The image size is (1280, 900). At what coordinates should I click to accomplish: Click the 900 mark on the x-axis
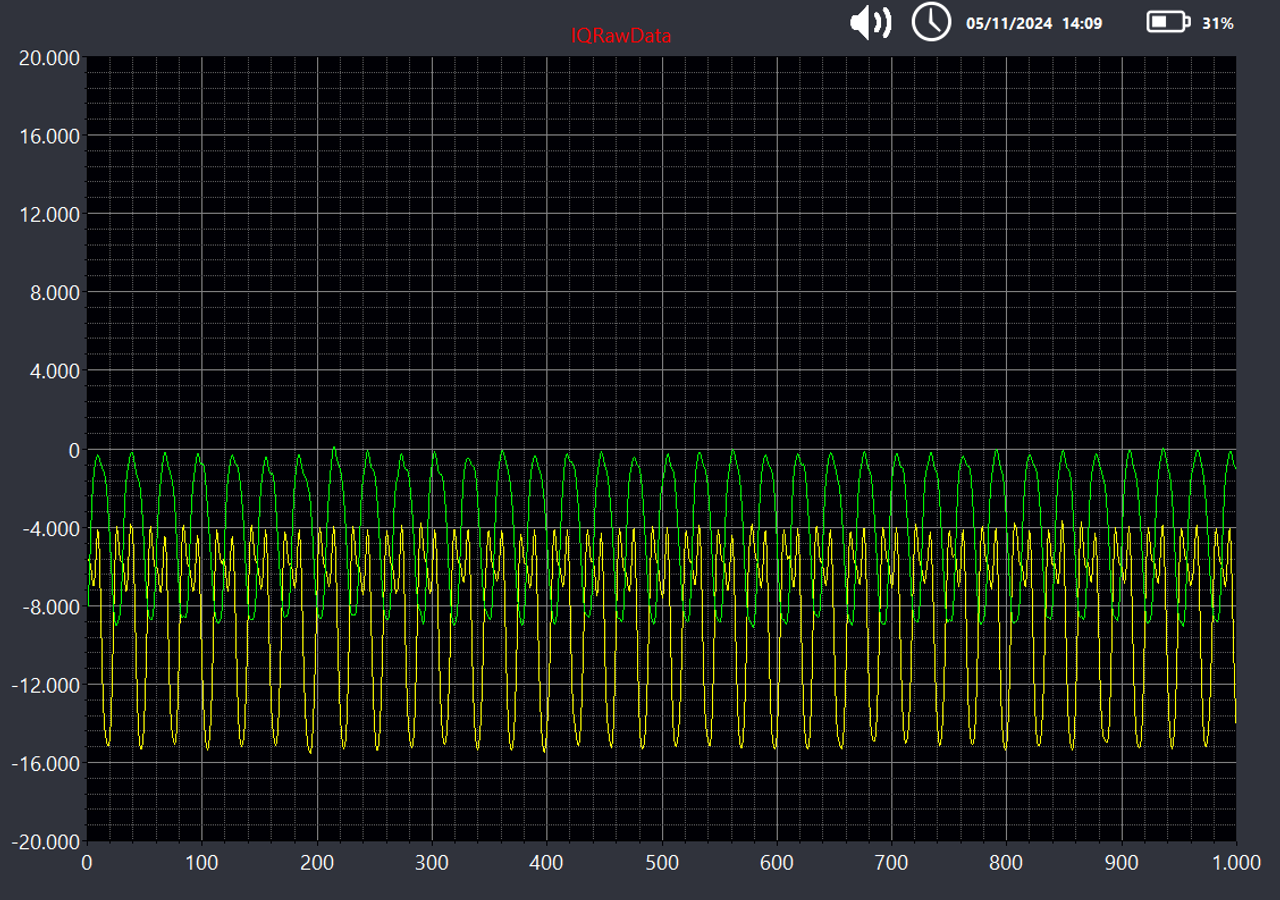1124,861
